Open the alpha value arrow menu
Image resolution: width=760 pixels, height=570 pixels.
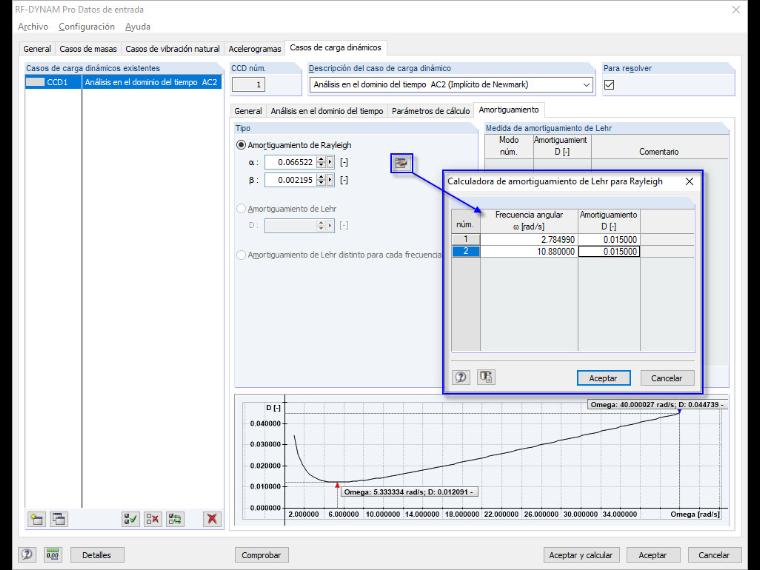331,162
